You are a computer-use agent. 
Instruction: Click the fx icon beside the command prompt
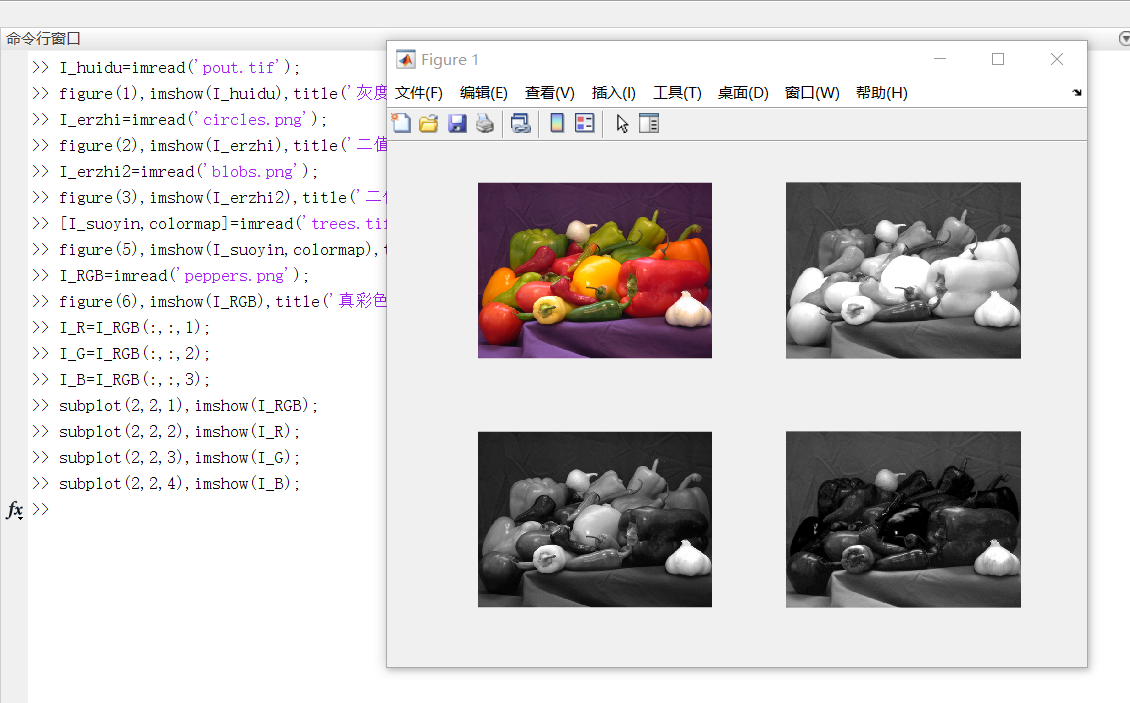14,510
